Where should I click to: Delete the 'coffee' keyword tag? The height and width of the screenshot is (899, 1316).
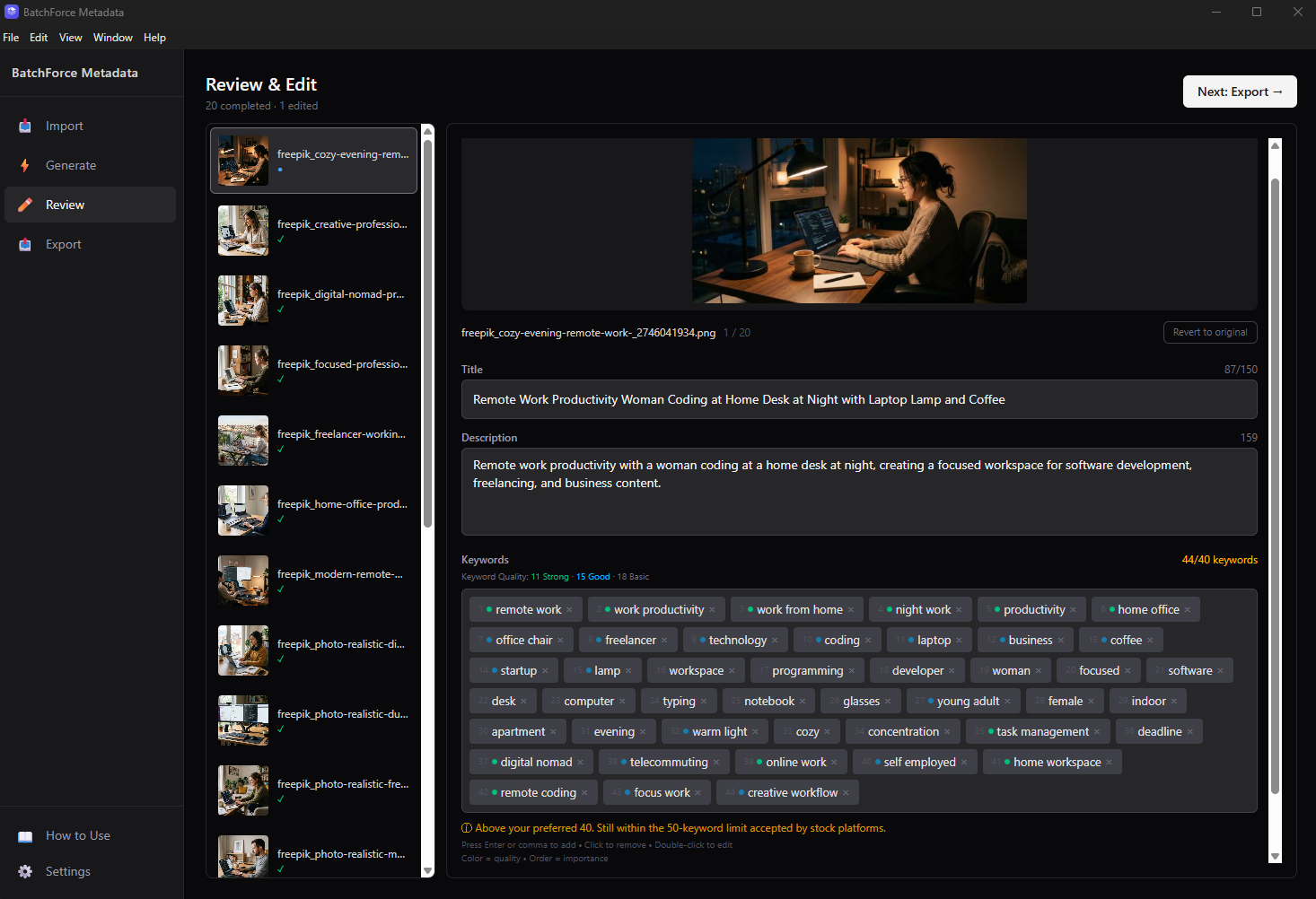coord(1150,641)
